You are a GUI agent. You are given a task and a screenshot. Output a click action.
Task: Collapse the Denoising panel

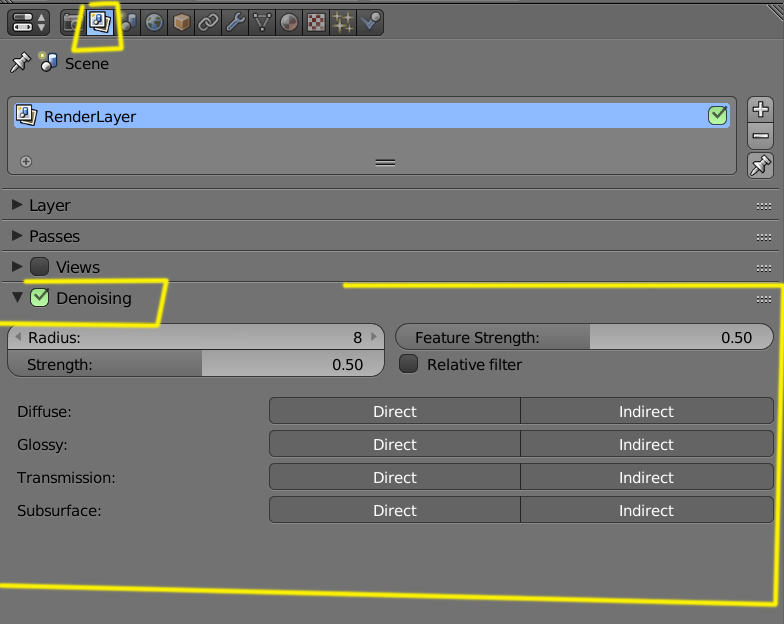coord(17,298)
